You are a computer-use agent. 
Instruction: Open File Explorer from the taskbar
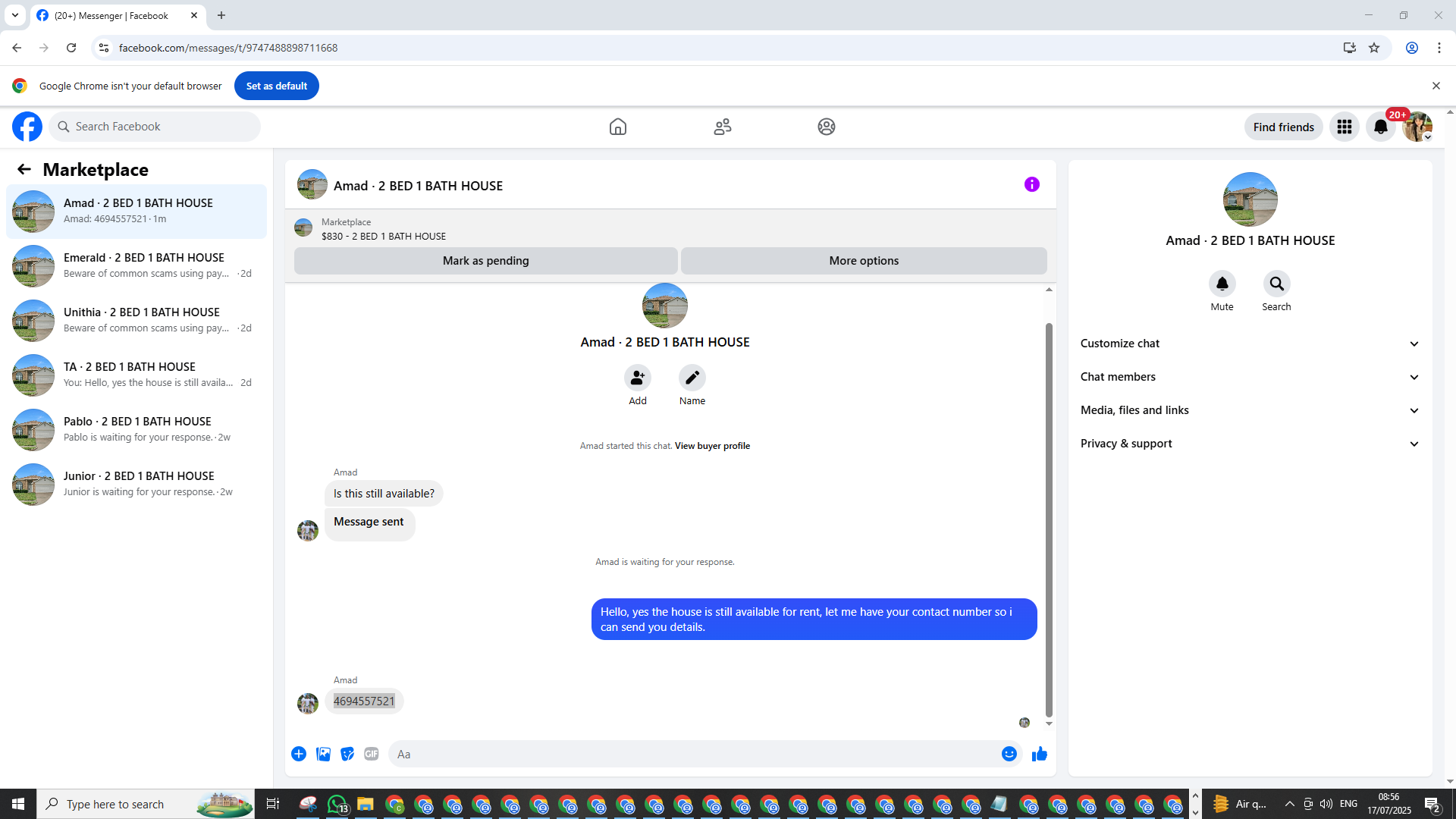[366, 804]
